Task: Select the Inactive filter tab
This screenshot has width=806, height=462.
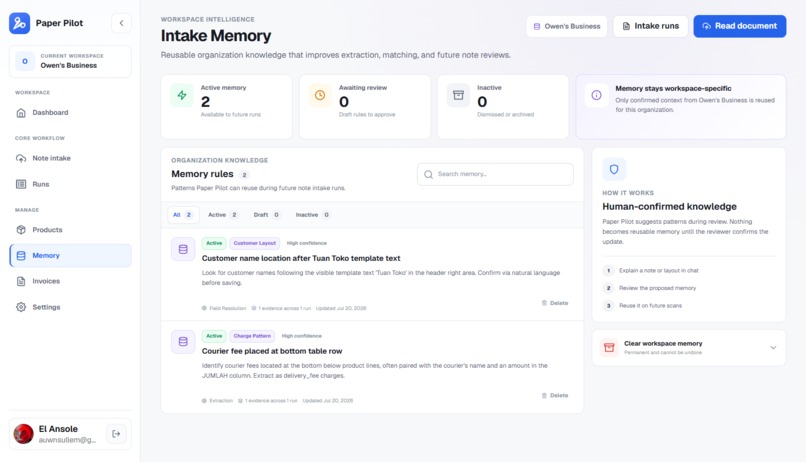Action: (313, 215)
